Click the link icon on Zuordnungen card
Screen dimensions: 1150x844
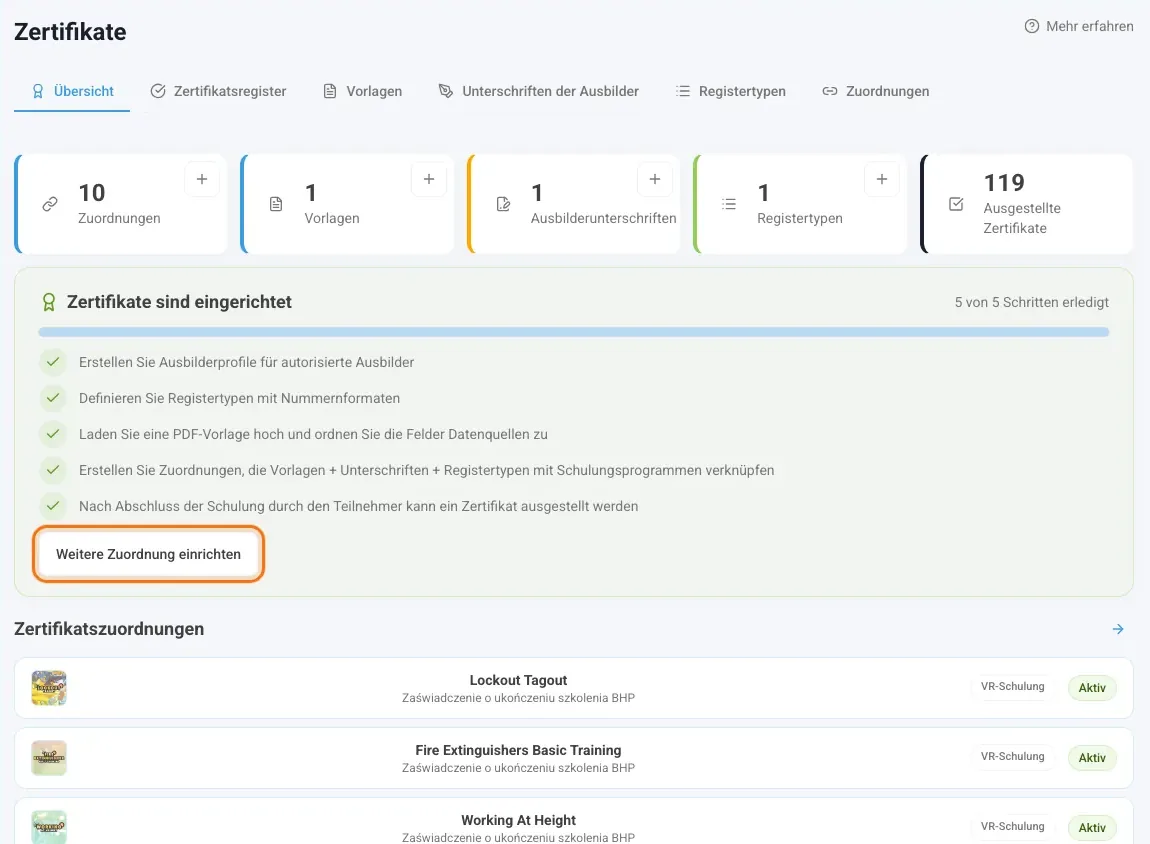pyautogui.click(x=50, y=204)
